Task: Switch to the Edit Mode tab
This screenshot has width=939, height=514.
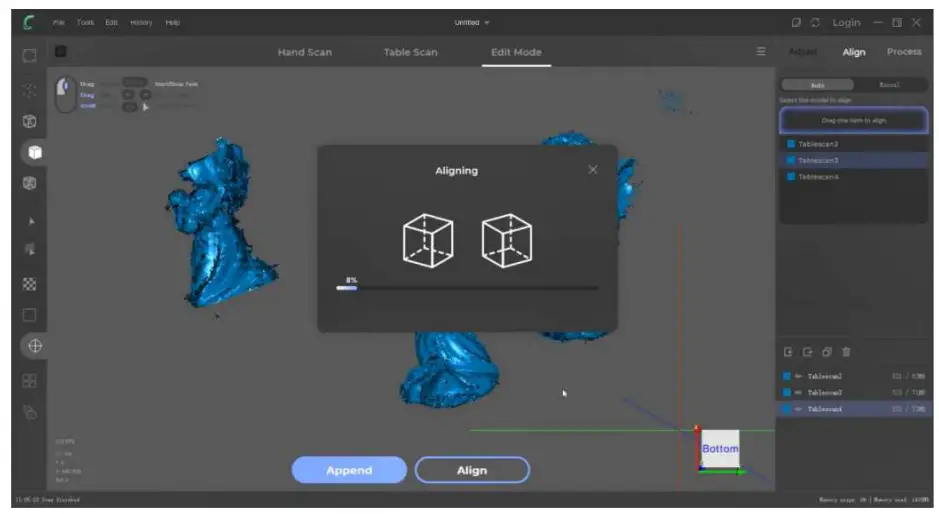Action: pos(516,52)
